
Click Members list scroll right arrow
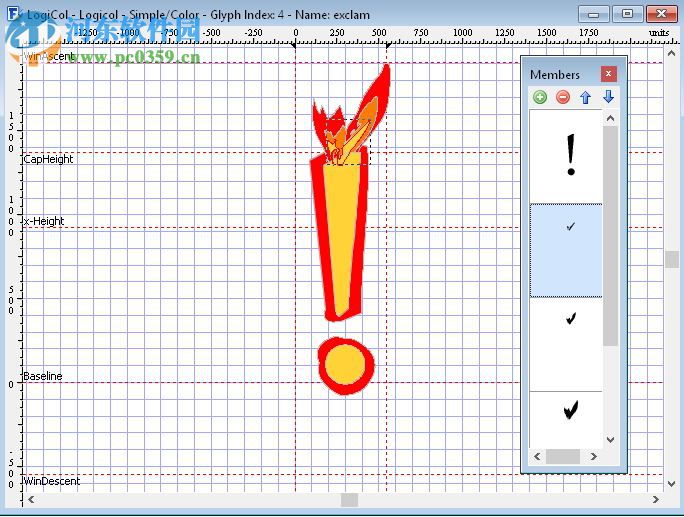point(593,456)
